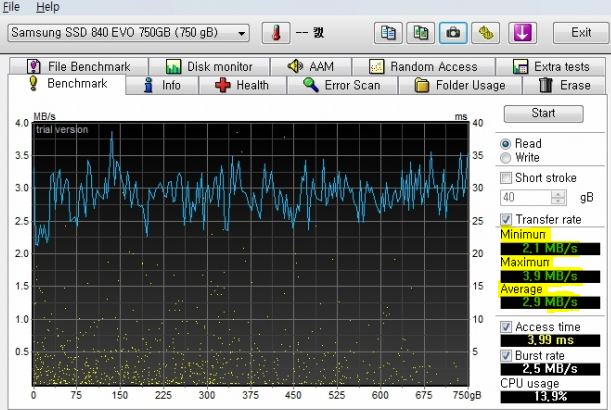The width and height of the screenshot is (611, 410).
Task: Select the Benchmark tab
Action: coord(67,84)
